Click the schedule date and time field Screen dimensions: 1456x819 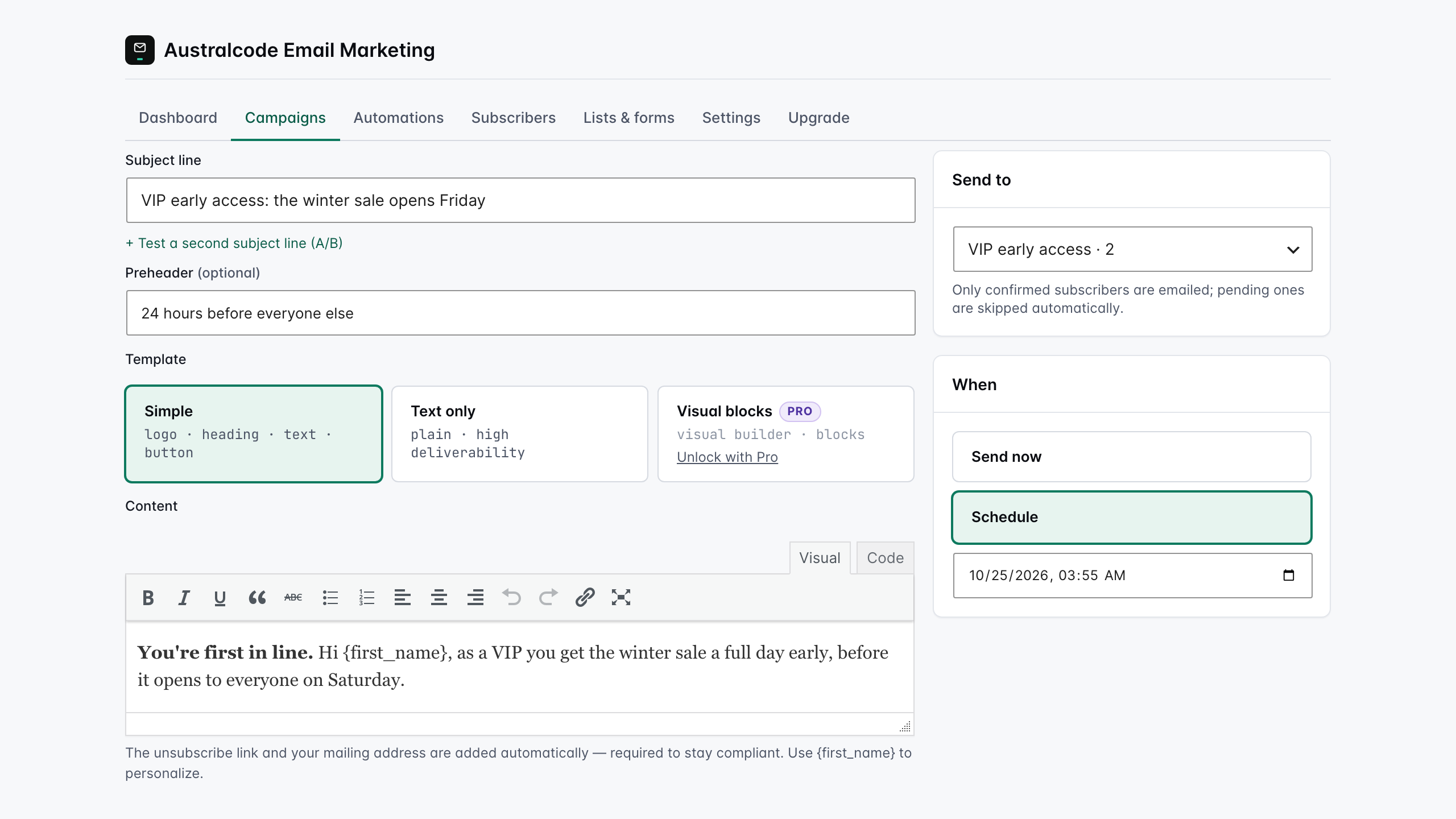(x=1132, y=576)
